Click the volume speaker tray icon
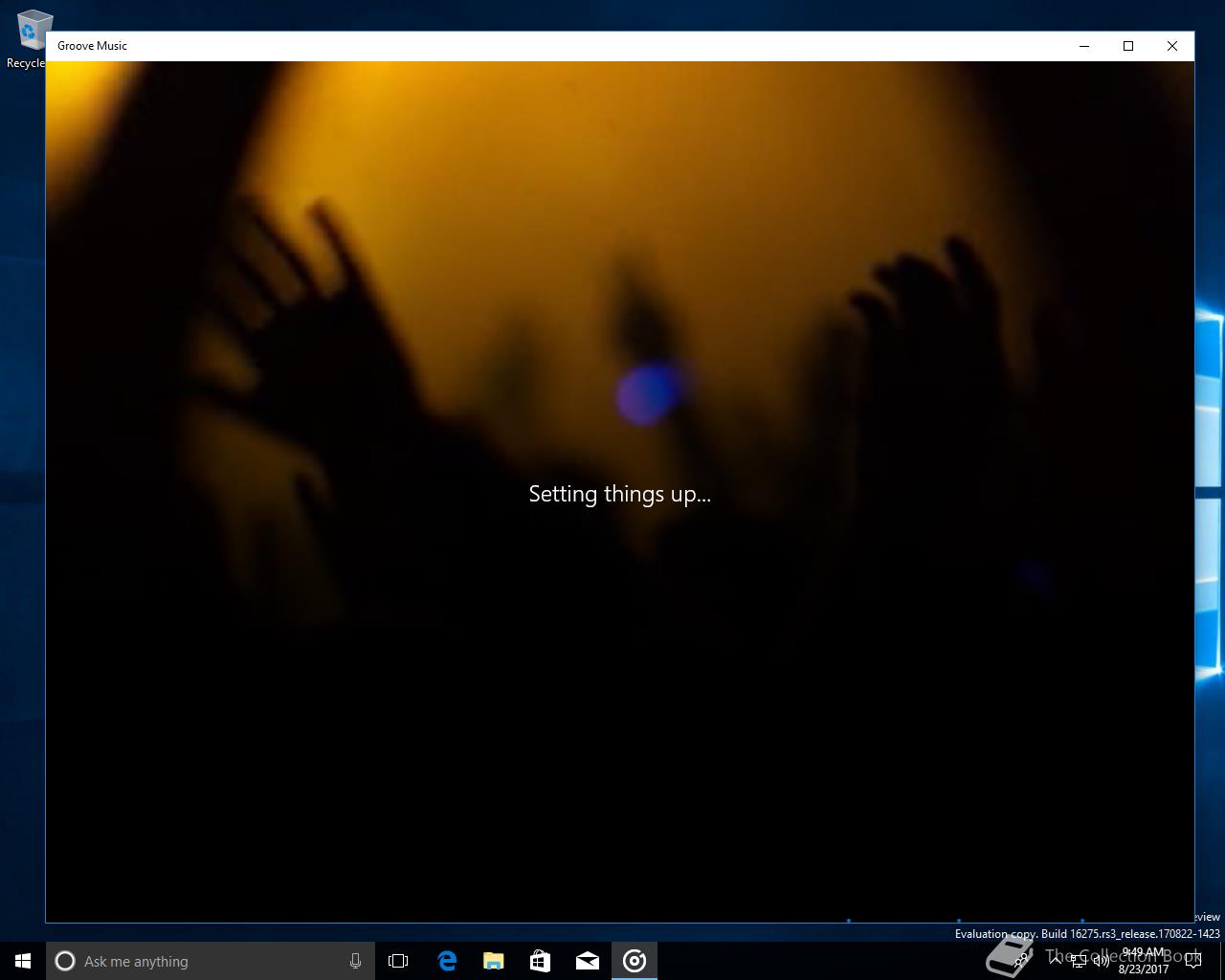 1102,961
